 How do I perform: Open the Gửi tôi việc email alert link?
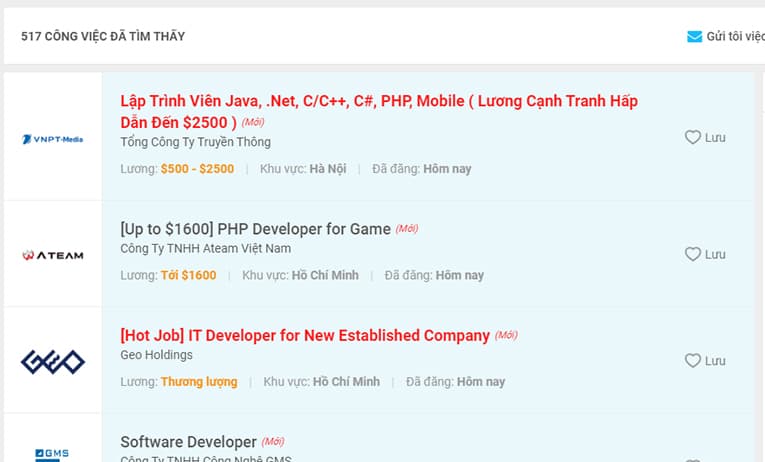(x=735, y=36)
